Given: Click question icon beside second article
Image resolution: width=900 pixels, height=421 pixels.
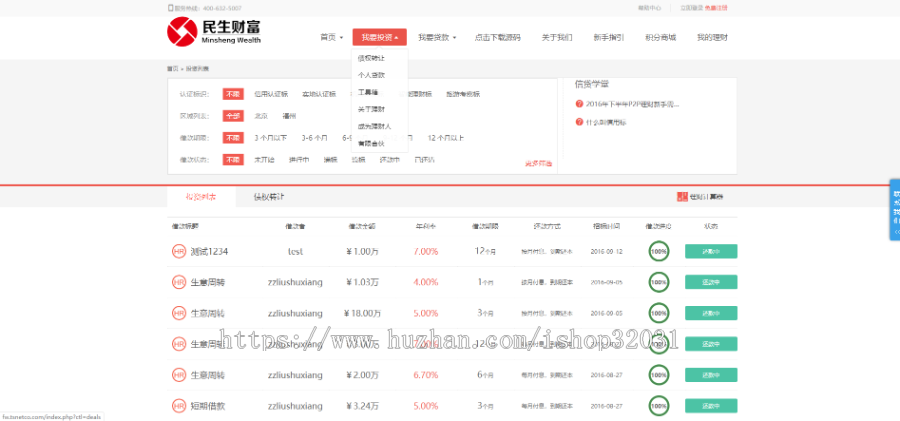Looking at the screenshot, I should pyautogui.click(x=579, y=122).
